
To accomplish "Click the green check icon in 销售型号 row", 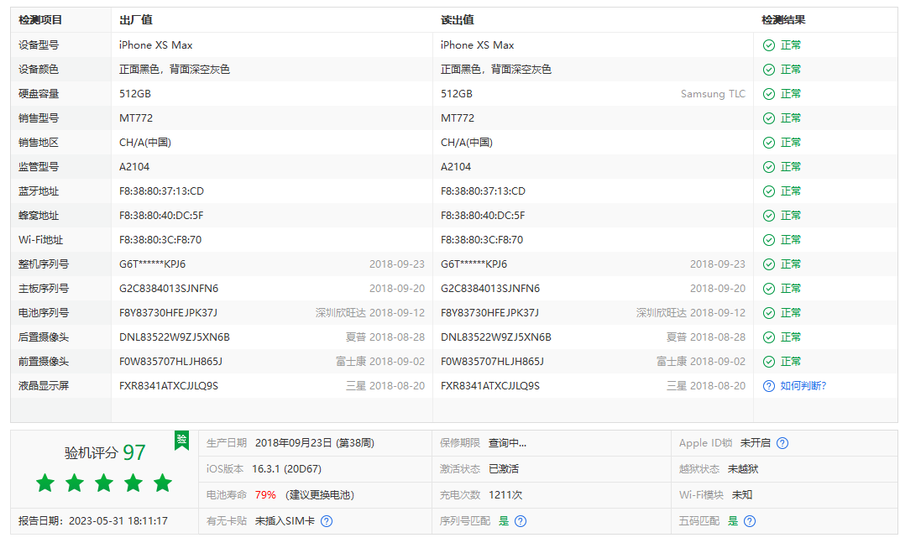I will pos(769,118).
